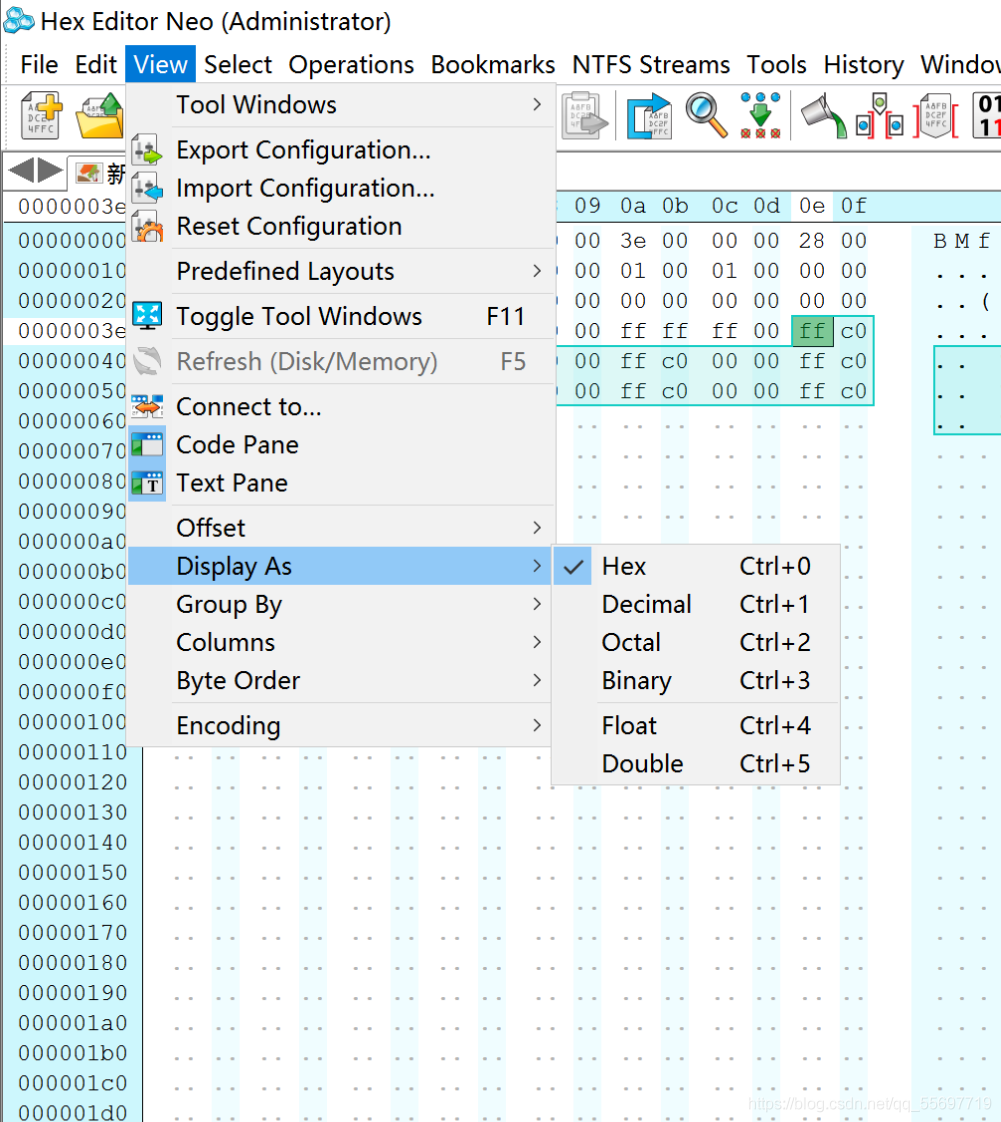Open the Display As submenu
This screenshot has width=1001, height=1122.
(341, 566)
